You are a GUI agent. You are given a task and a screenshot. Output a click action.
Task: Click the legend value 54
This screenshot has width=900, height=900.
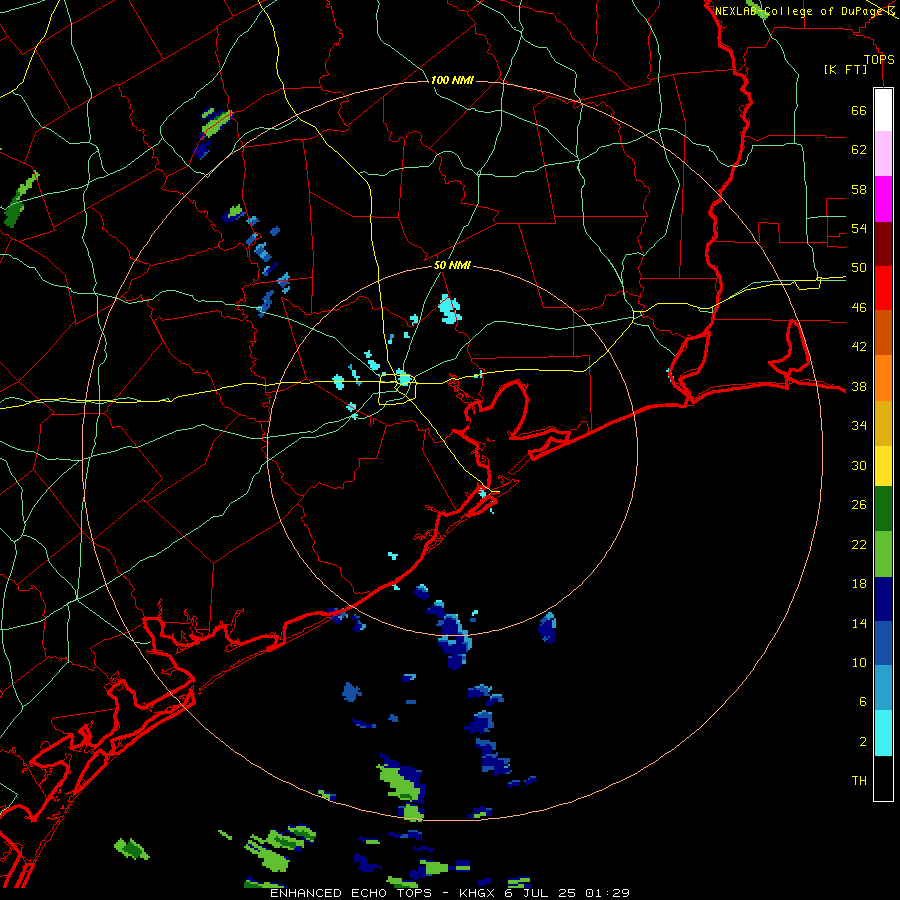tap(859, 228)
